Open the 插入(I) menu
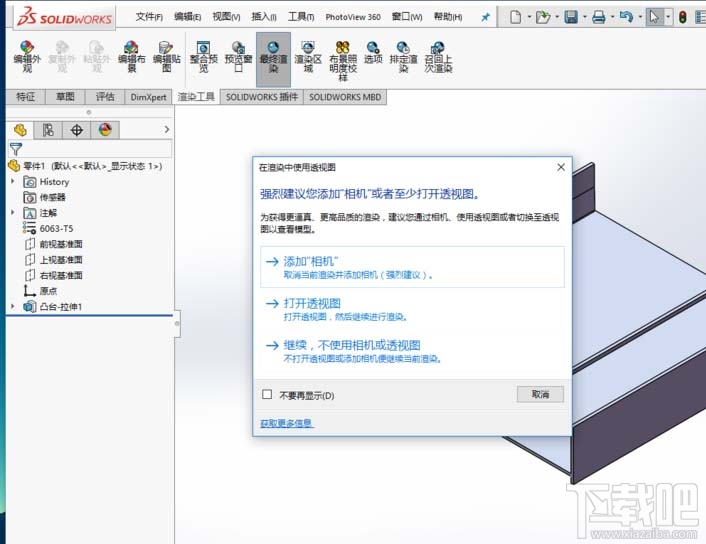The width and height of the screenshot is (706, 544). (263, 17)
